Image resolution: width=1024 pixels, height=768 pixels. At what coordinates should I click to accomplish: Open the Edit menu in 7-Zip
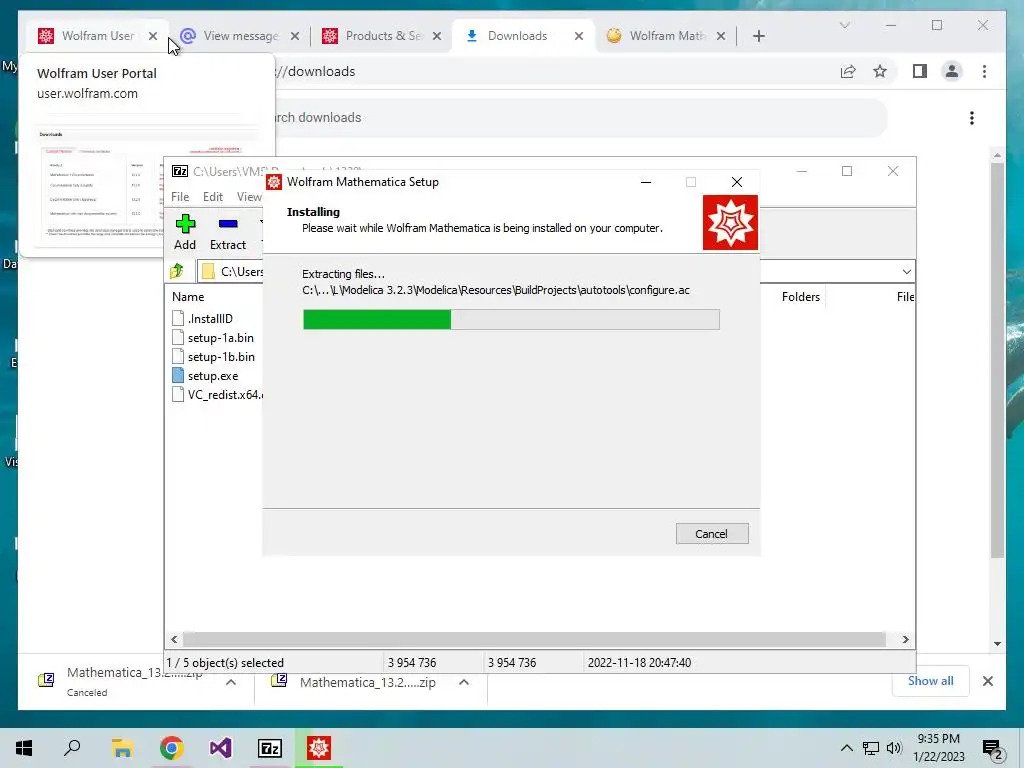[x=213, y=197]
